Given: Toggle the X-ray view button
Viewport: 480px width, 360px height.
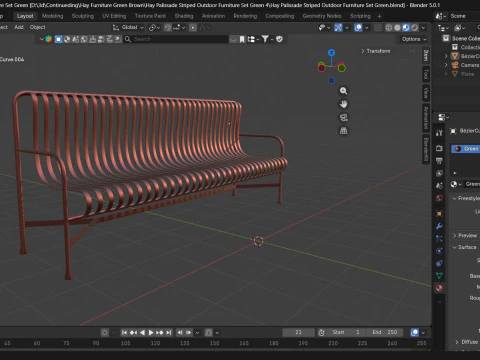Looking at the screenshot, I should 378,28.
